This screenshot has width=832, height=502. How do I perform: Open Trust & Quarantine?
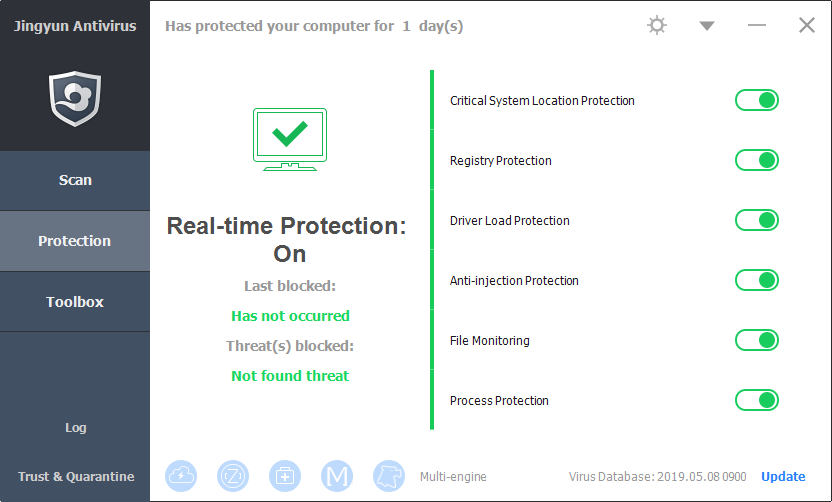click(76, 476)
